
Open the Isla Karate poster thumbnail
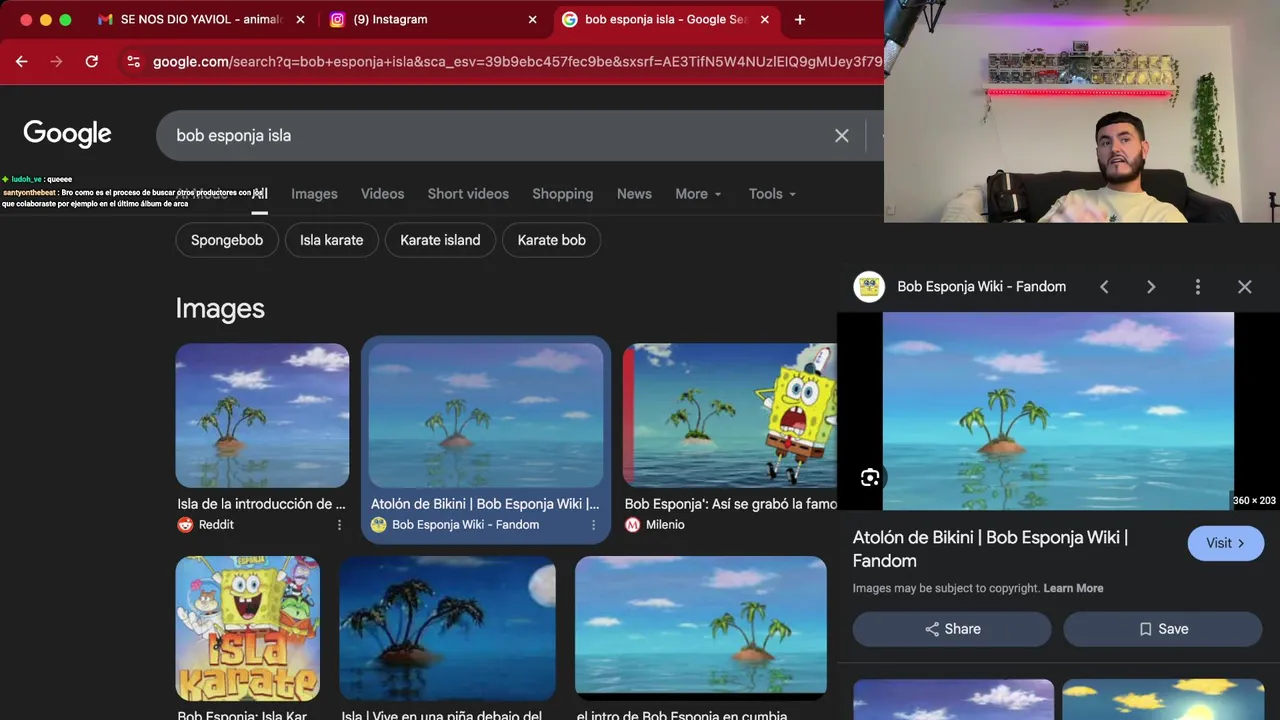(x=248, y=628)
